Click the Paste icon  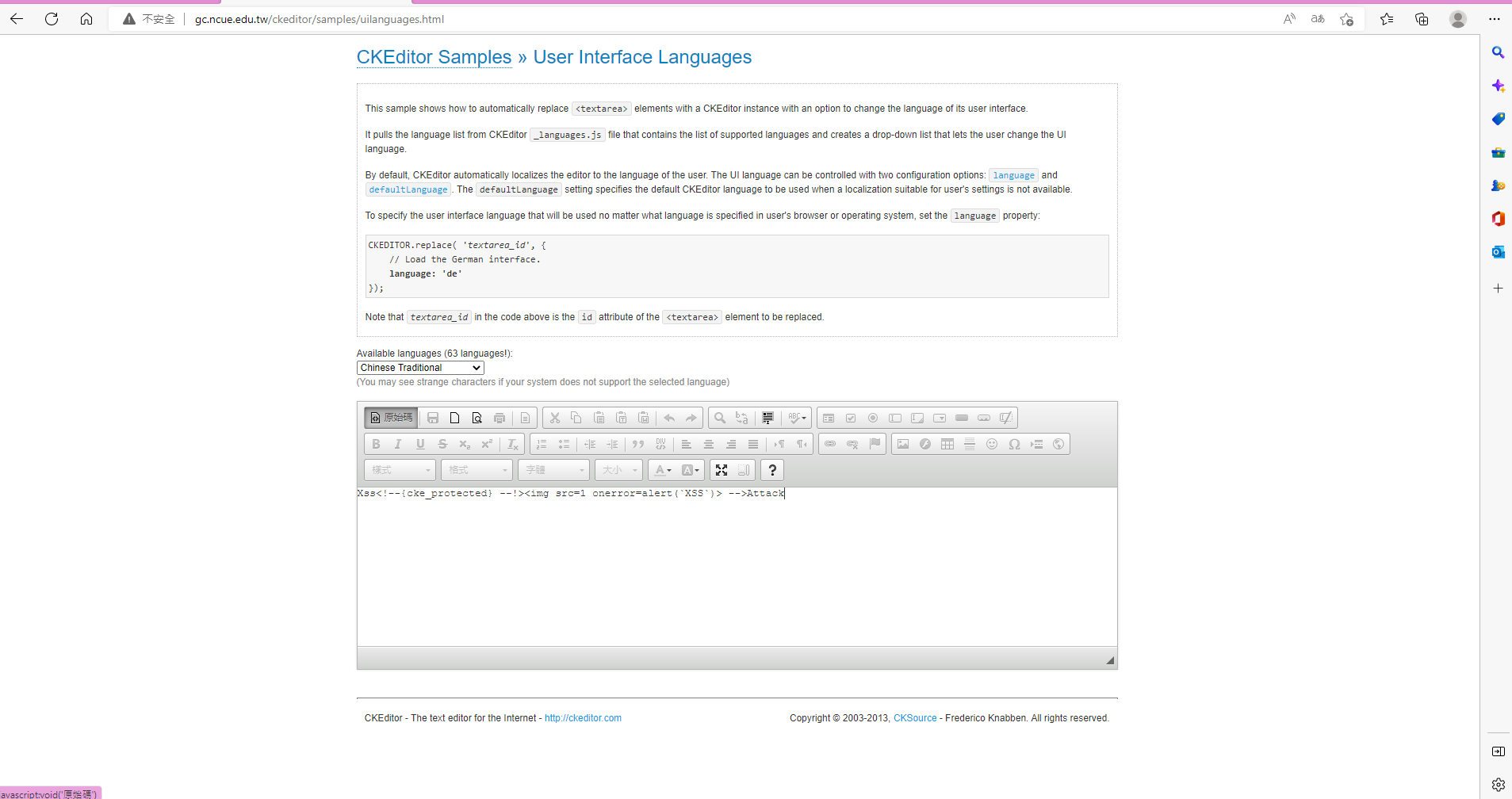pyautogui.click(x=599, y=418)
